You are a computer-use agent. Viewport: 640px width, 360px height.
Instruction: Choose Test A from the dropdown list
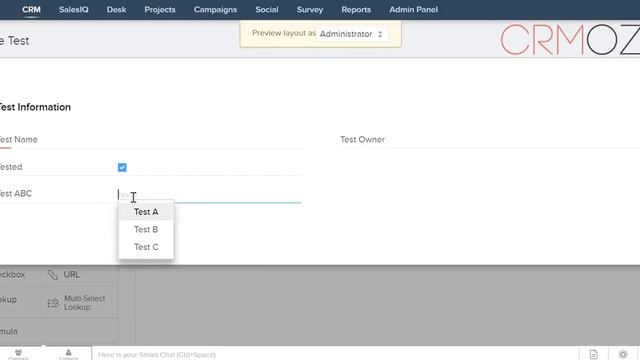[146, 212]
